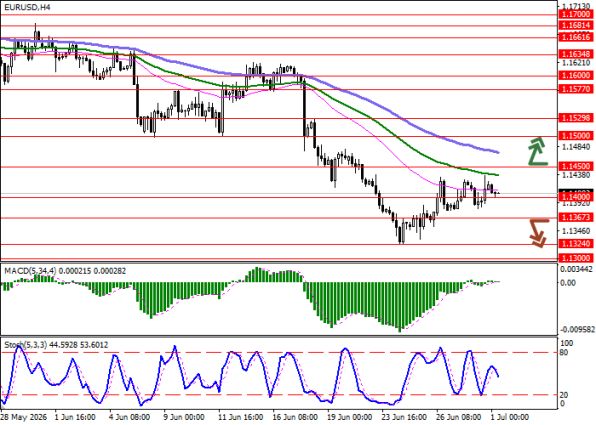Screen dimensions: 596x425
Task: Click the 1.16210 price scale value
Action: [x=576, y=63]
